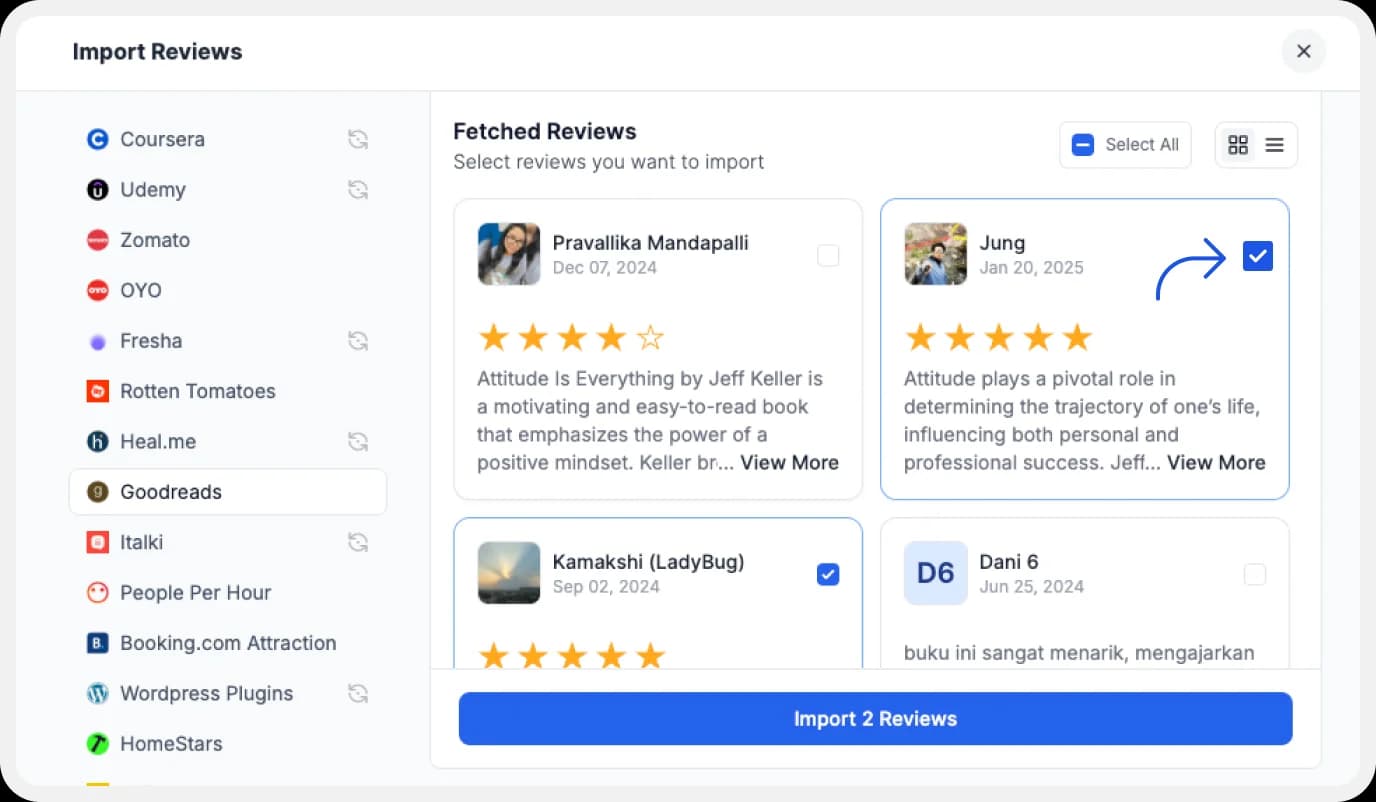The width and height of the screenshot is (1376, 802).
Task: Expand Jung's review with View More
Action: click(x=1216, y=463)
